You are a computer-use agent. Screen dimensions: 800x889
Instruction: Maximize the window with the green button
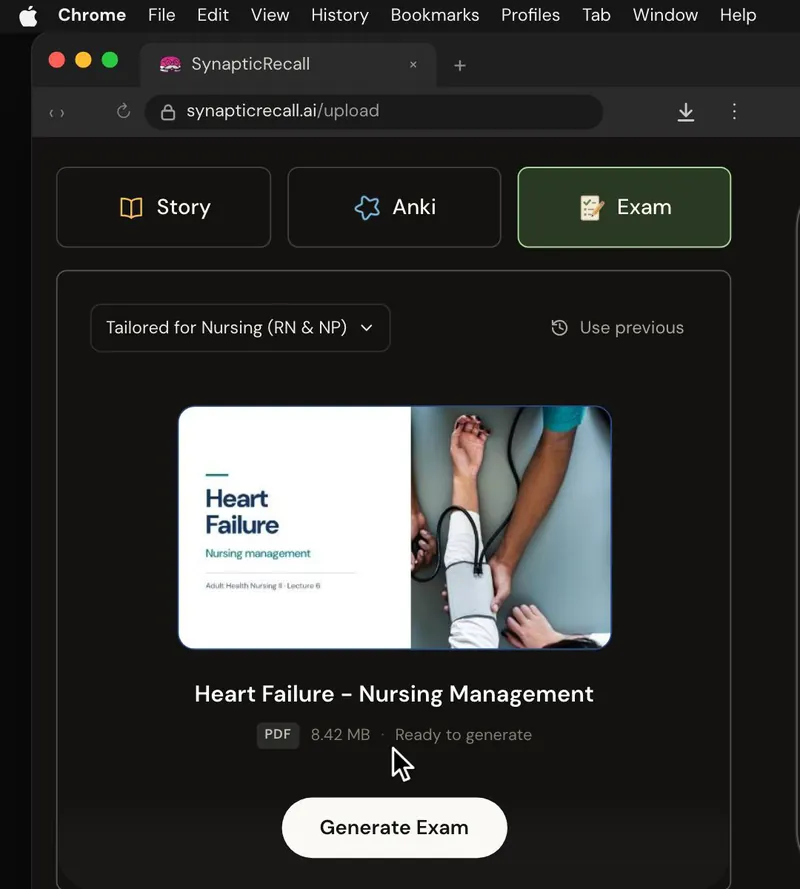(110, 60)
